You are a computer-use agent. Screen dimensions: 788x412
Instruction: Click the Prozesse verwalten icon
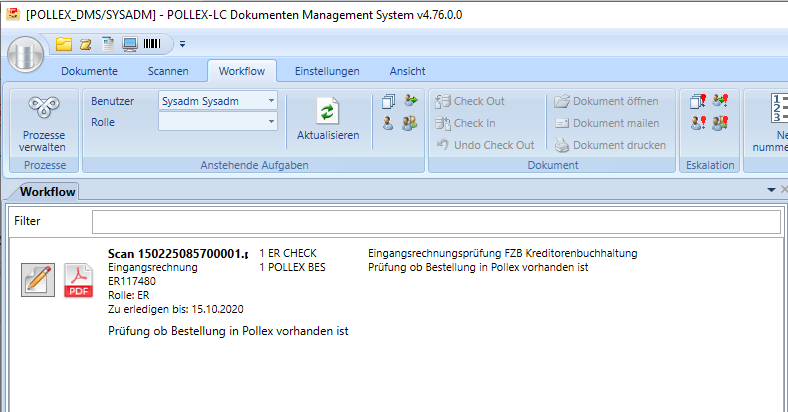41,110
